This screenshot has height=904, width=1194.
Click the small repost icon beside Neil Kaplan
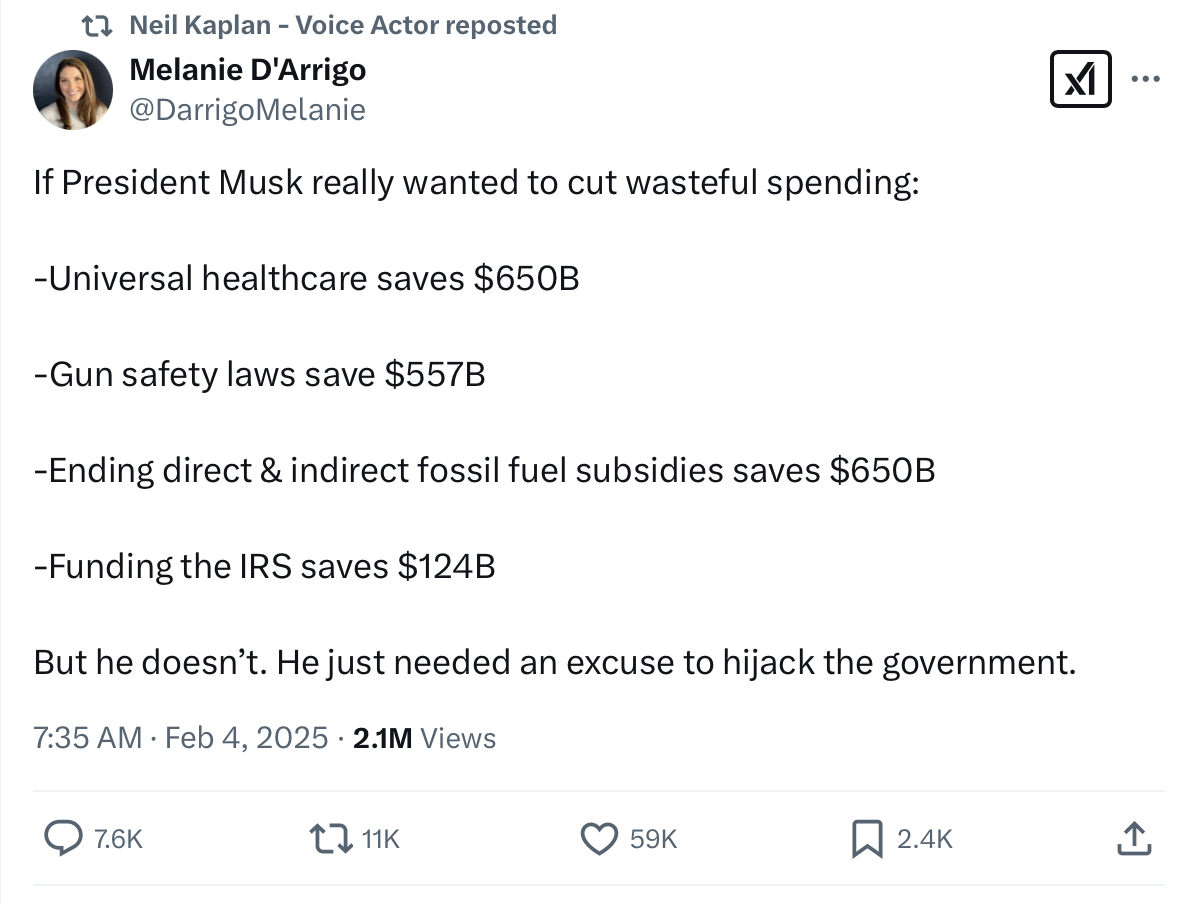click(97, 27)
